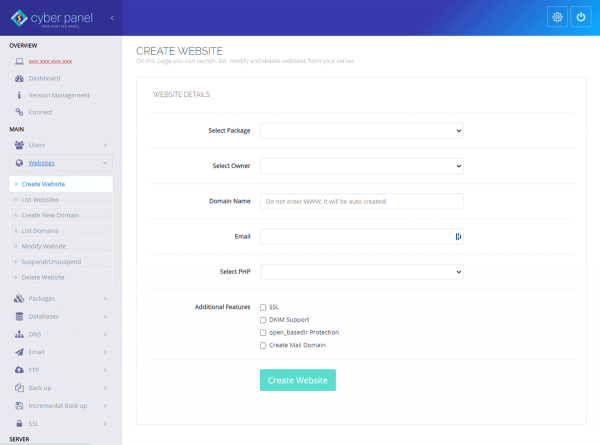The image size is (600, 445).
Task: Check the DKIM Support option
Action: click(263, 320)
